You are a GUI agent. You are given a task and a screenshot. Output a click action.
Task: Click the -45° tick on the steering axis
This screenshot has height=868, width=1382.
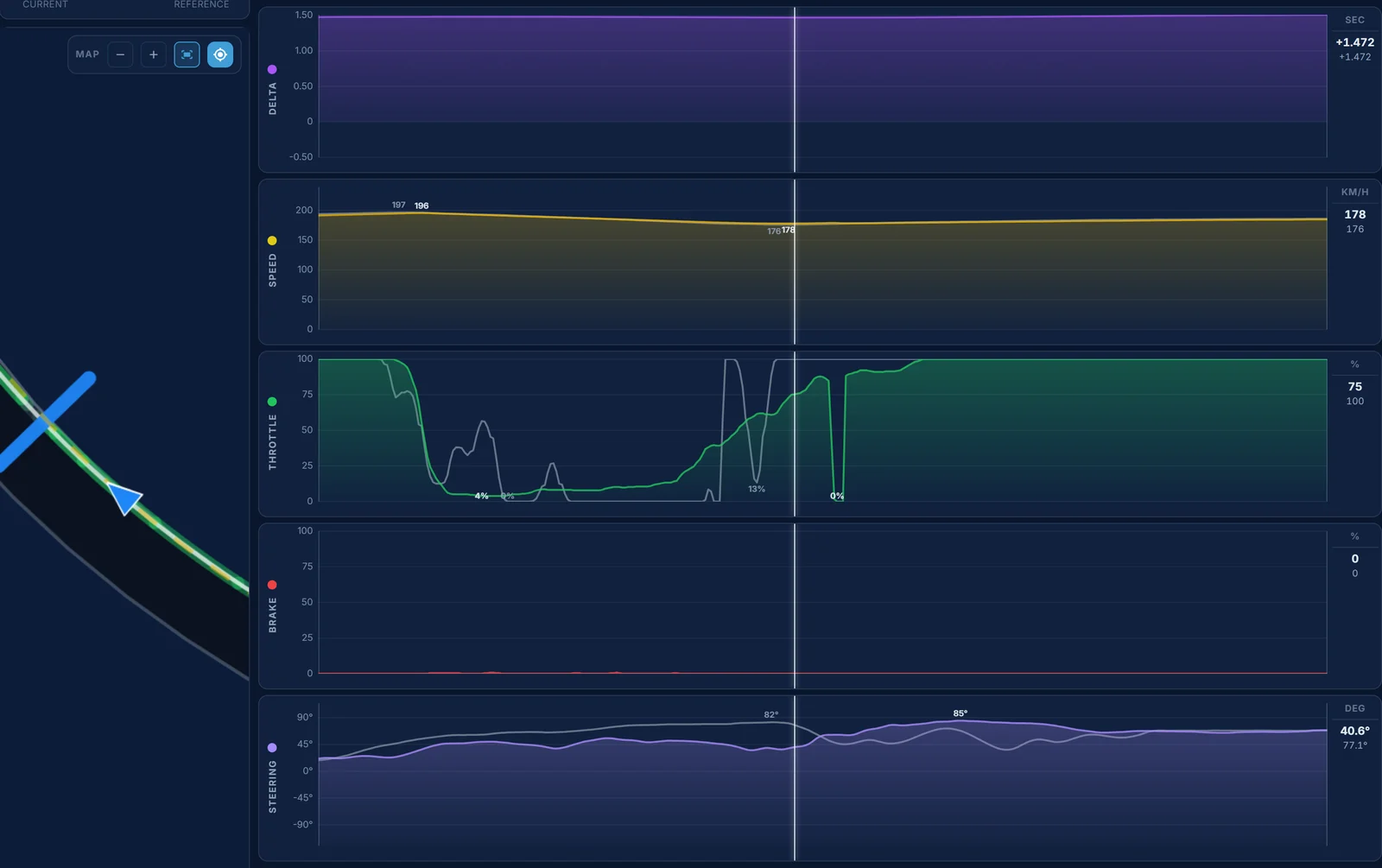click(x=302, y=798)
